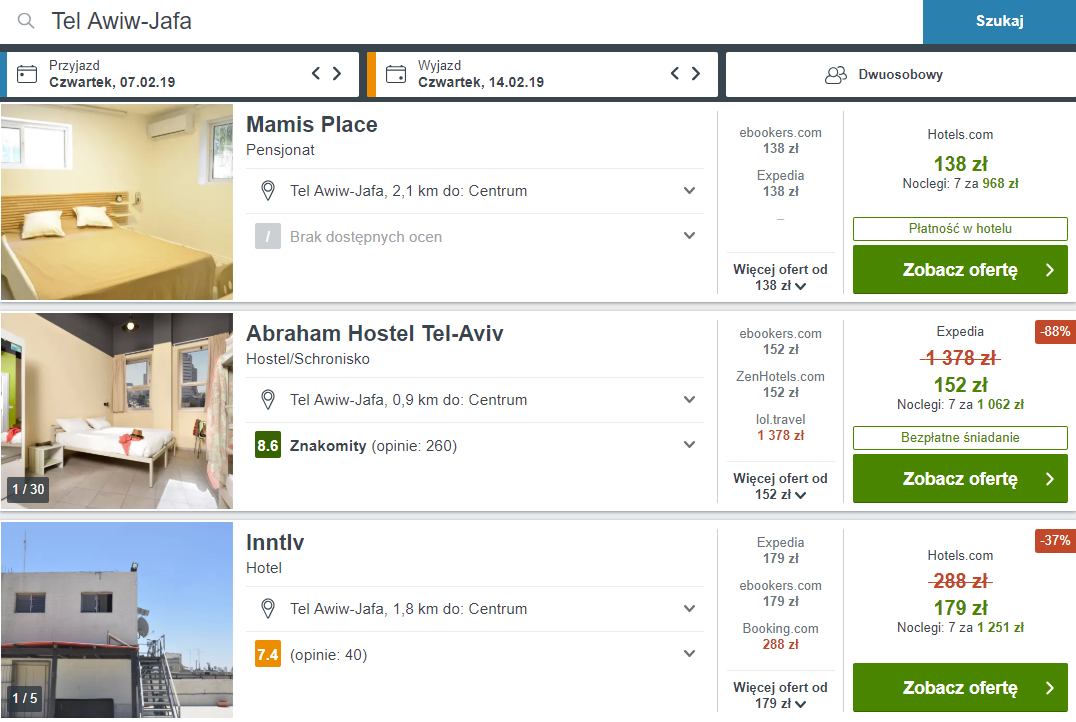Click location pin icon for Inntlv
The image size is (1076, 722).
268,609
